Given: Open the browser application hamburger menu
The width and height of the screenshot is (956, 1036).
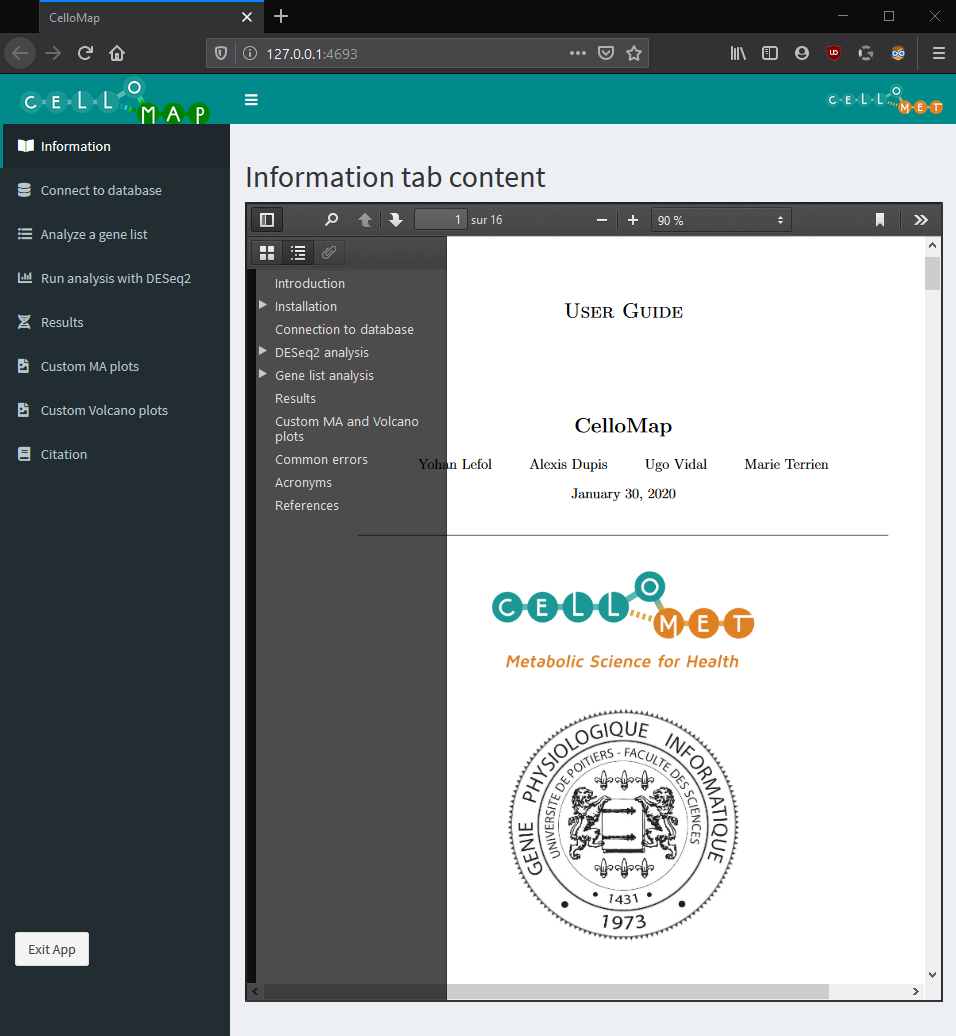Looking at the screenshot, I should (x=938, y=54).
